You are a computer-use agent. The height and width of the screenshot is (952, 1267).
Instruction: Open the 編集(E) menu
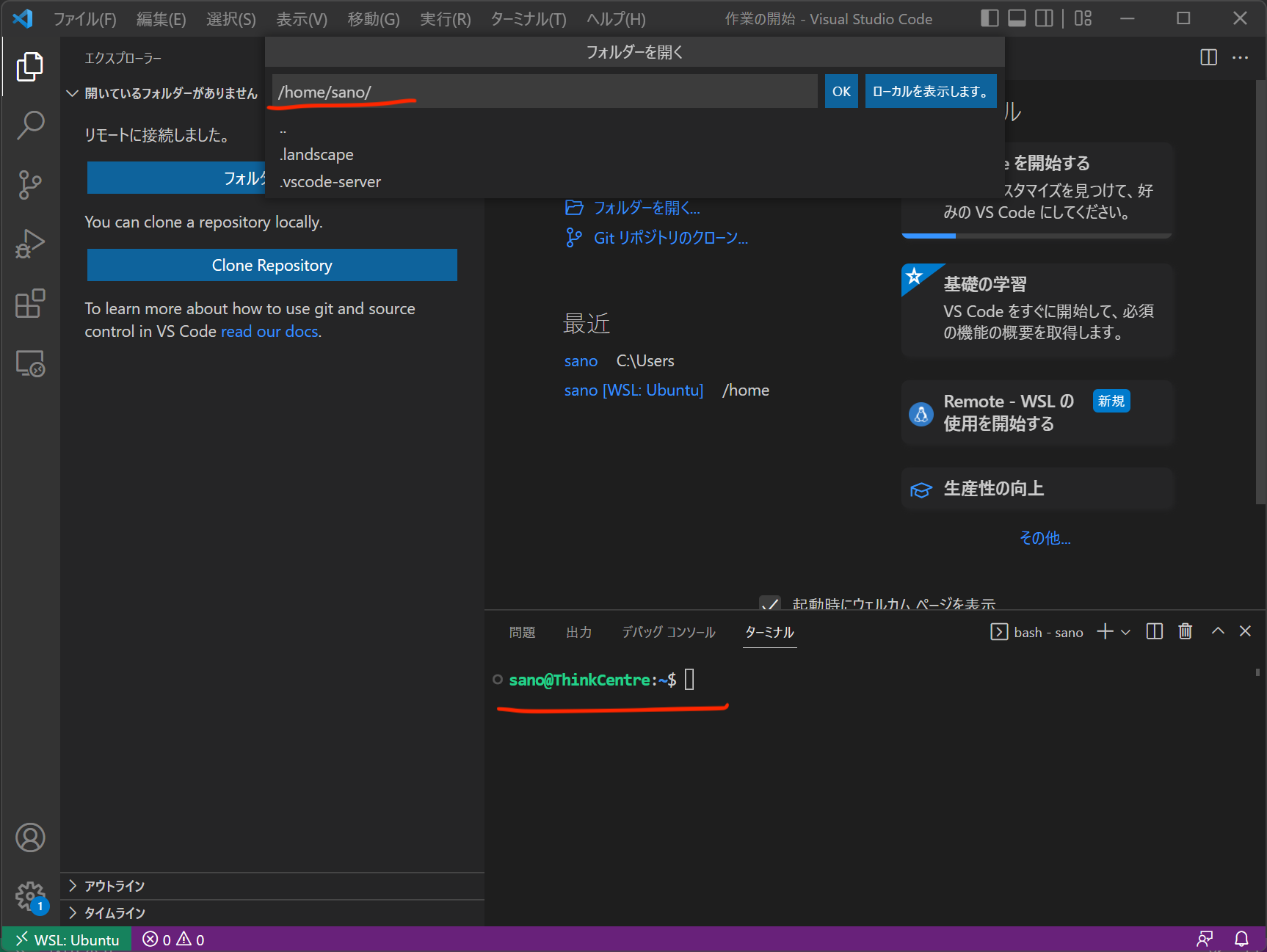(161, 19)
